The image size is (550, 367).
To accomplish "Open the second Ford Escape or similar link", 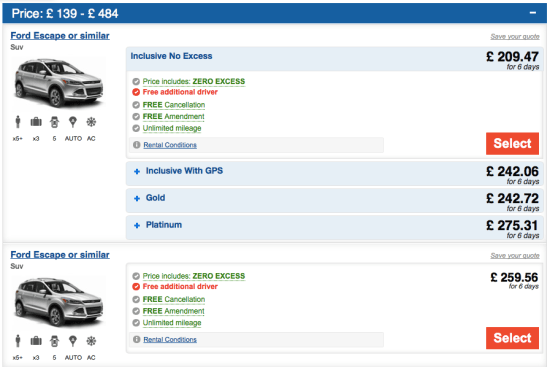I will 60,255.
